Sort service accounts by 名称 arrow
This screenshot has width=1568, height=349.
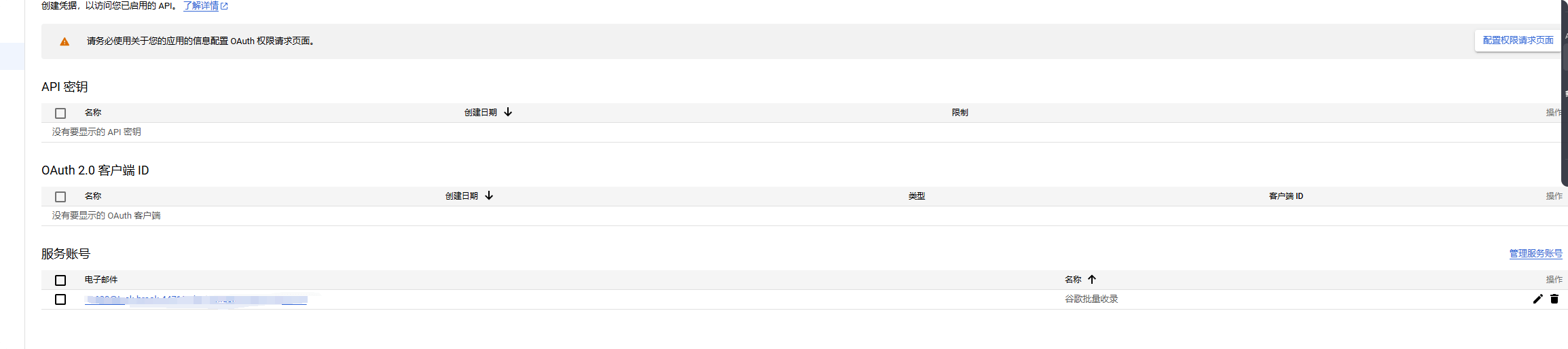tap(1092, 279)
